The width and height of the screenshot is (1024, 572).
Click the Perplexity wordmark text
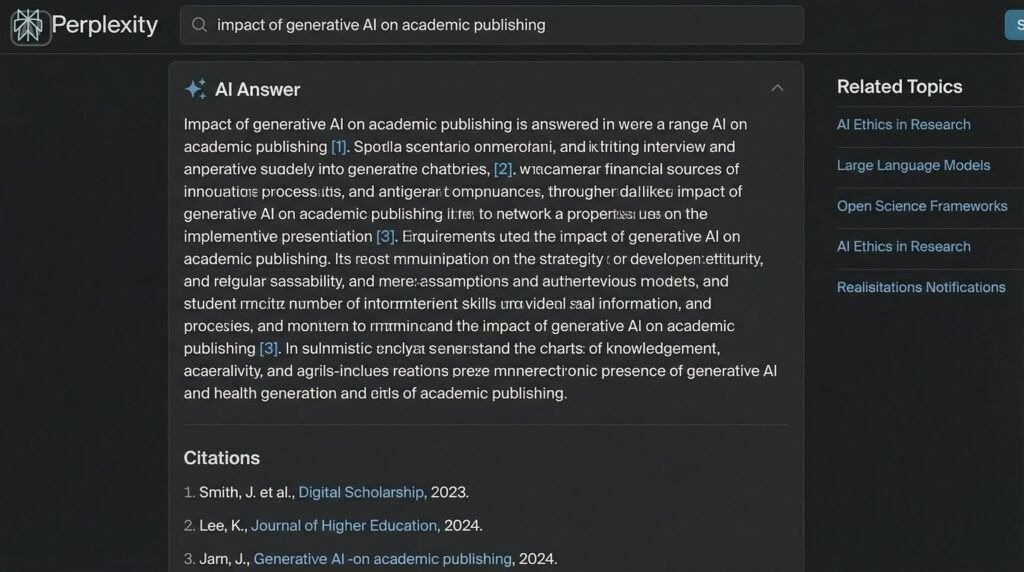104,25
